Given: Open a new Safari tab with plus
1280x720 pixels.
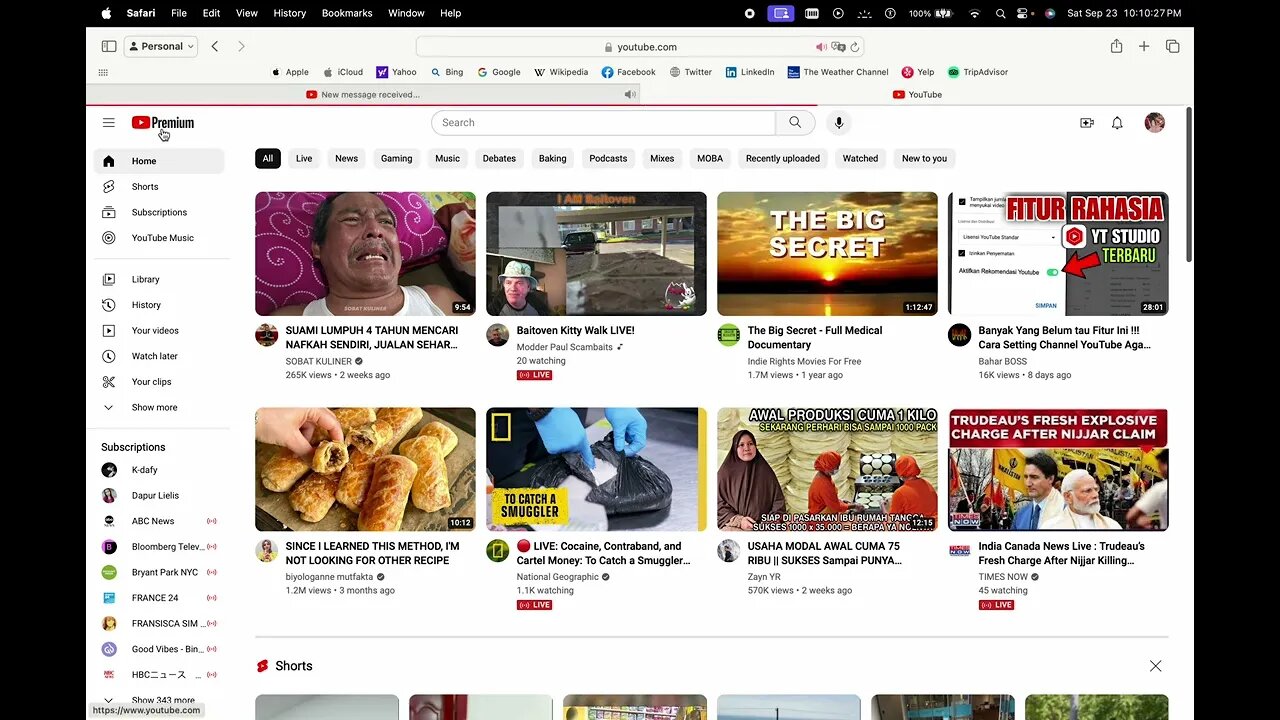Looking at the screenshot, I should tap(1144, 46).
